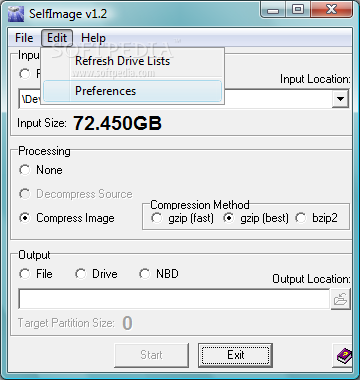Screen dimensions: 360x380
Task: Choose gzip (fast) compression method
Action: tap(182, 218)
